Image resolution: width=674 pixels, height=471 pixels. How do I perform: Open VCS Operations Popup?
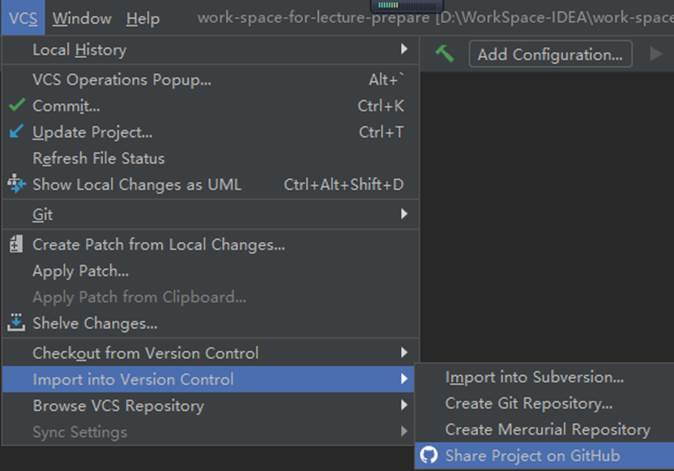pos(122,80)
